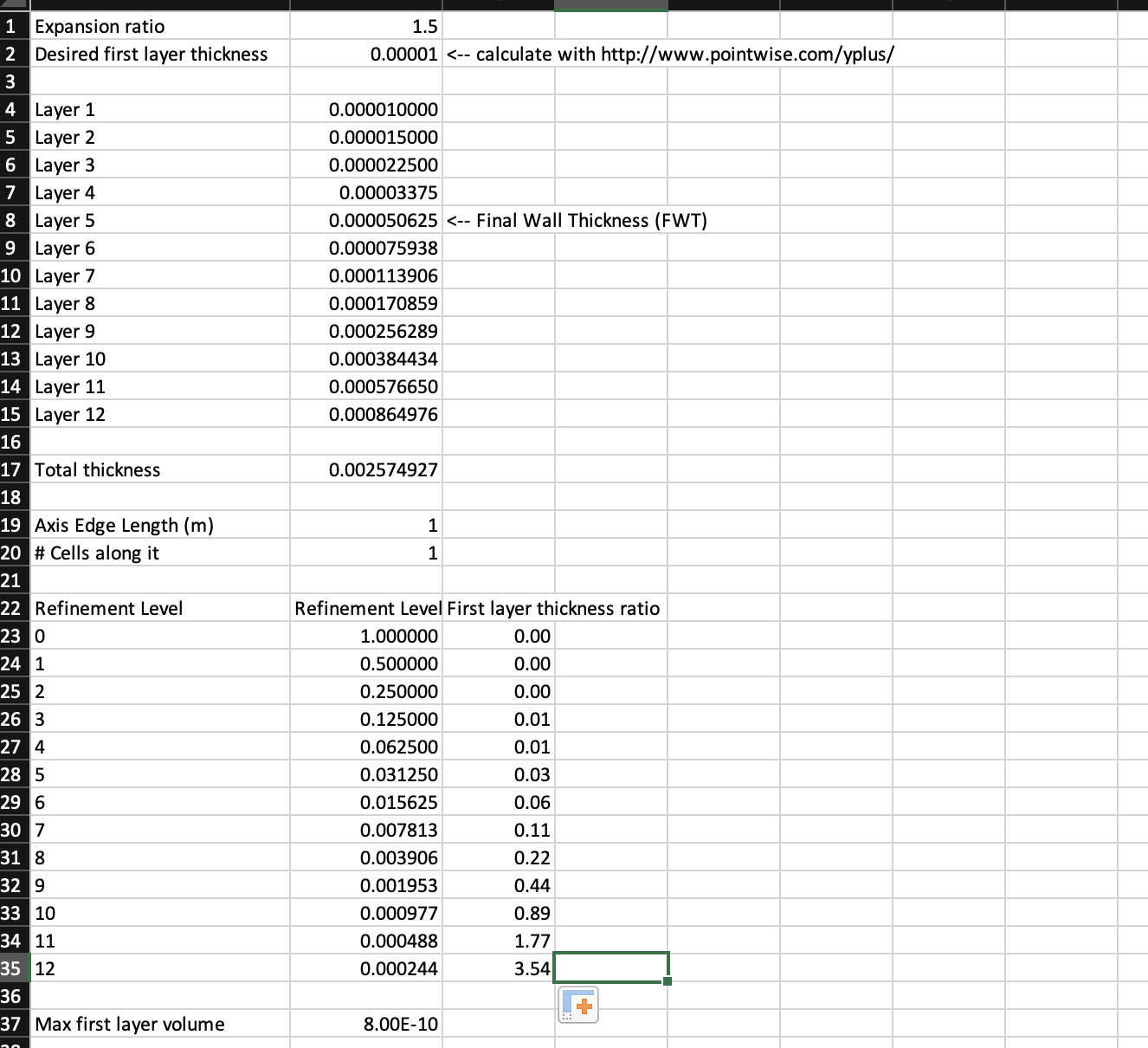Select the refinement level 2 value 0.250000

(366, 692)
